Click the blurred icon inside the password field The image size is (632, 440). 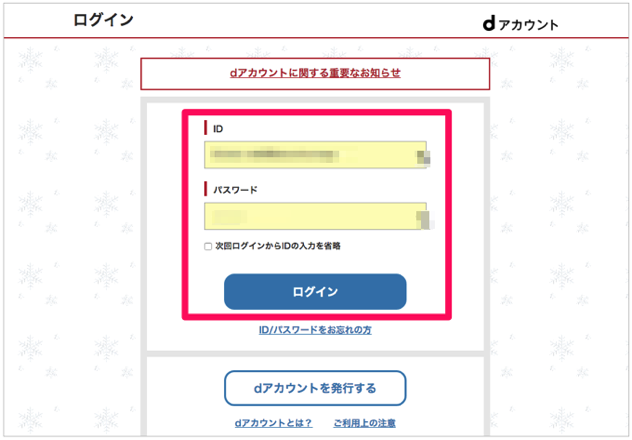(422, 218)
